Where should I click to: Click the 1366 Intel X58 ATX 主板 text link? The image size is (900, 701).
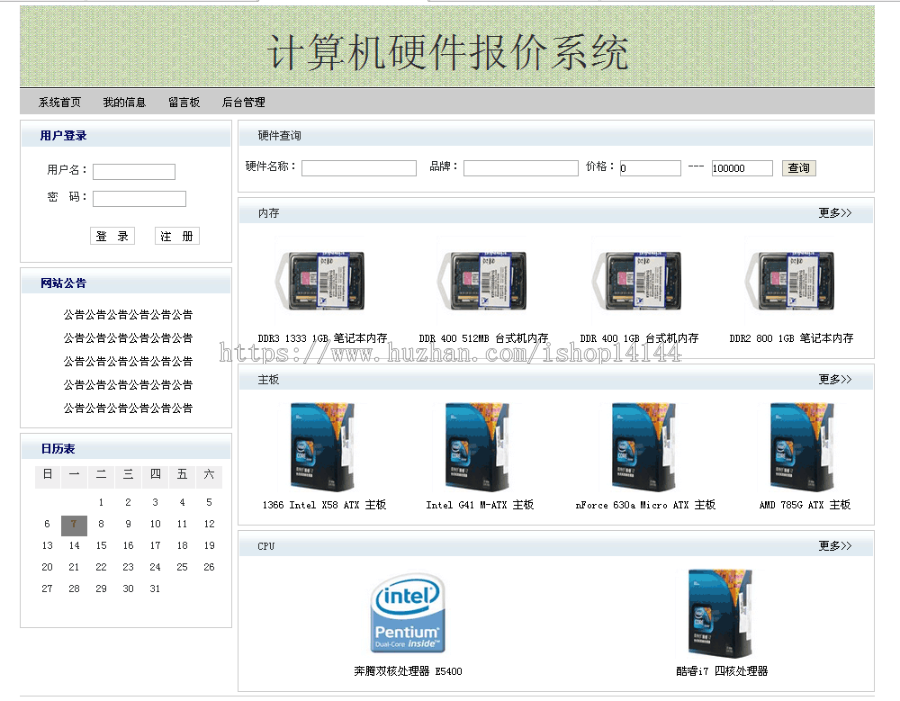pos(324,505)
